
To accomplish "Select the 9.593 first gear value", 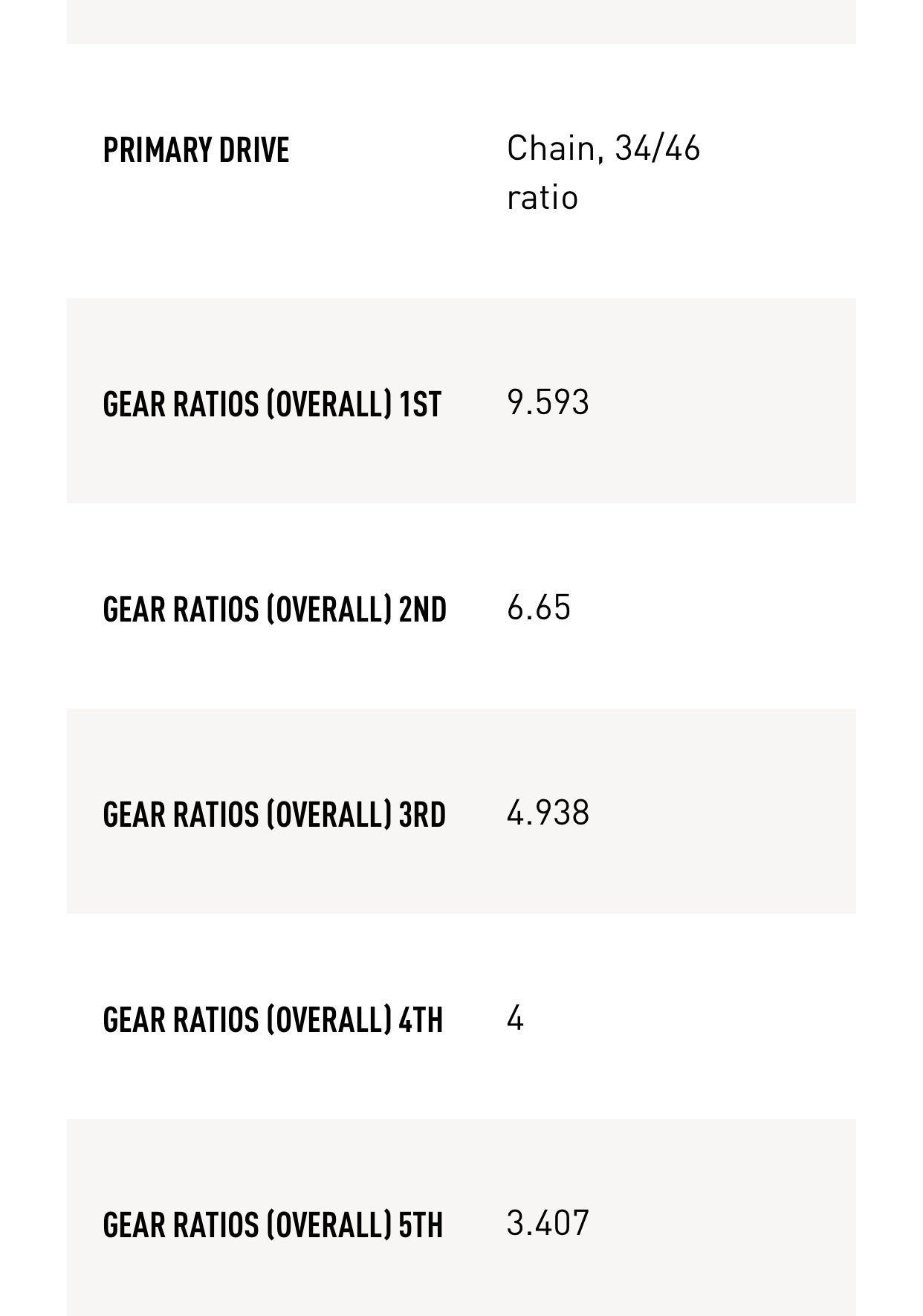I will click(548, 402).
